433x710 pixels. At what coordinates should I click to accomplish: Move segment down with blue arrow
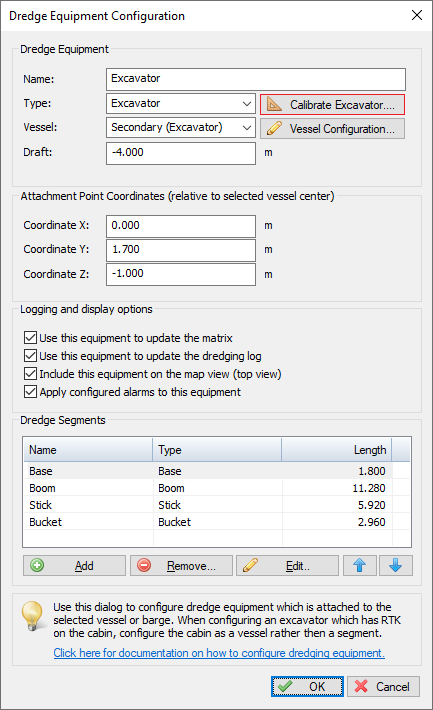[x=396, y=566]
